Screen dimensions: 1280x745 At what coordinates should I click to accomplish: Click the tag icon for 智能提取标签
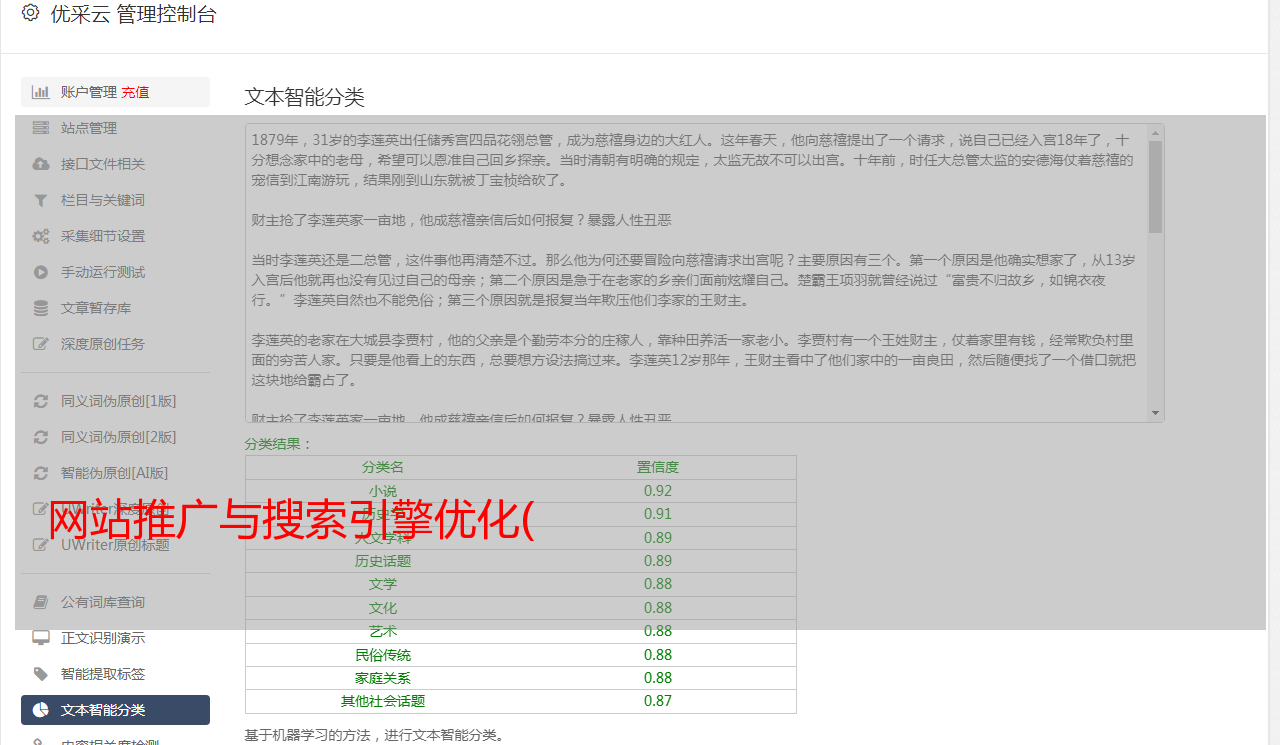(x=41, y=674)
